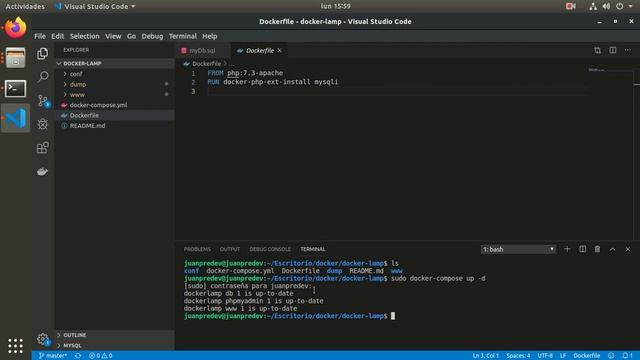Viewport: 640px width, 360px height.
Task: Open the Search view in activity bar
Action: 42,76
